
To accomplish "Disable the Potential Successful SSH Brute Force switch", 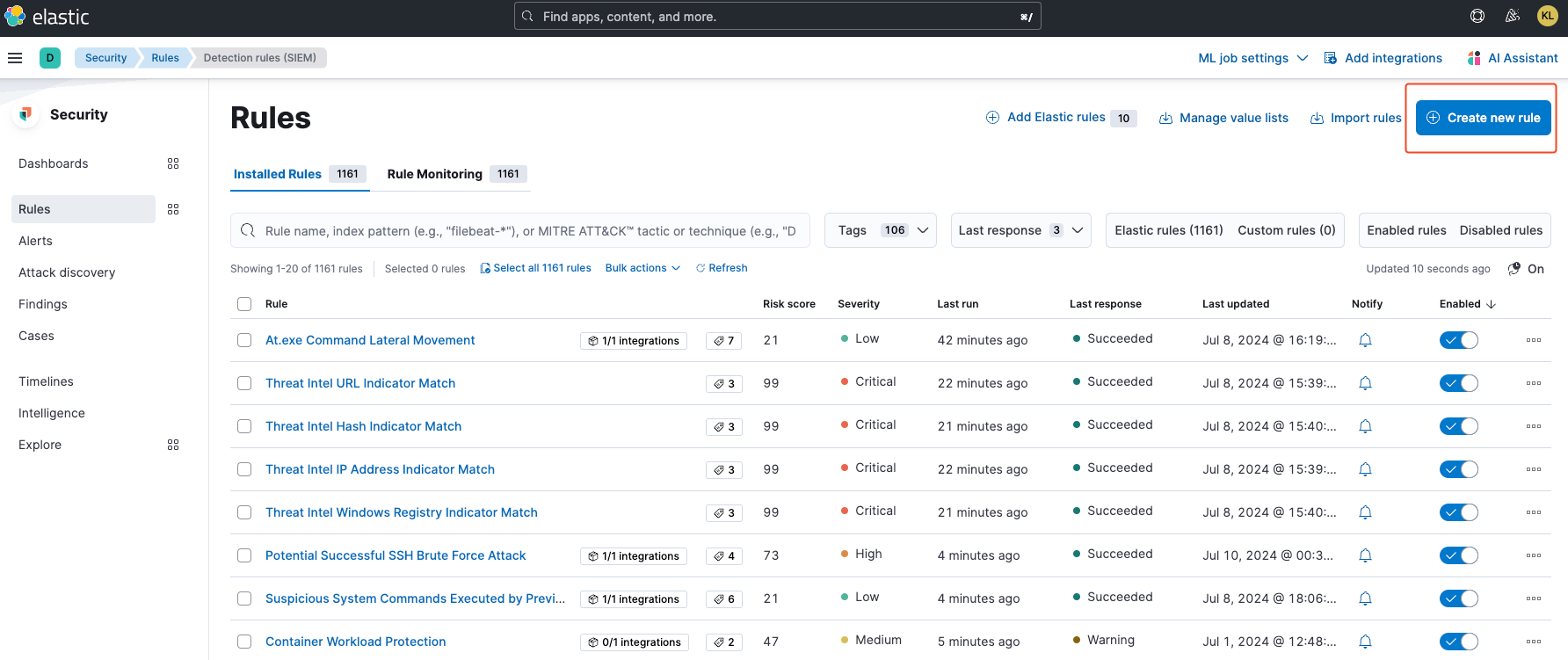I will coord(1459,555).
